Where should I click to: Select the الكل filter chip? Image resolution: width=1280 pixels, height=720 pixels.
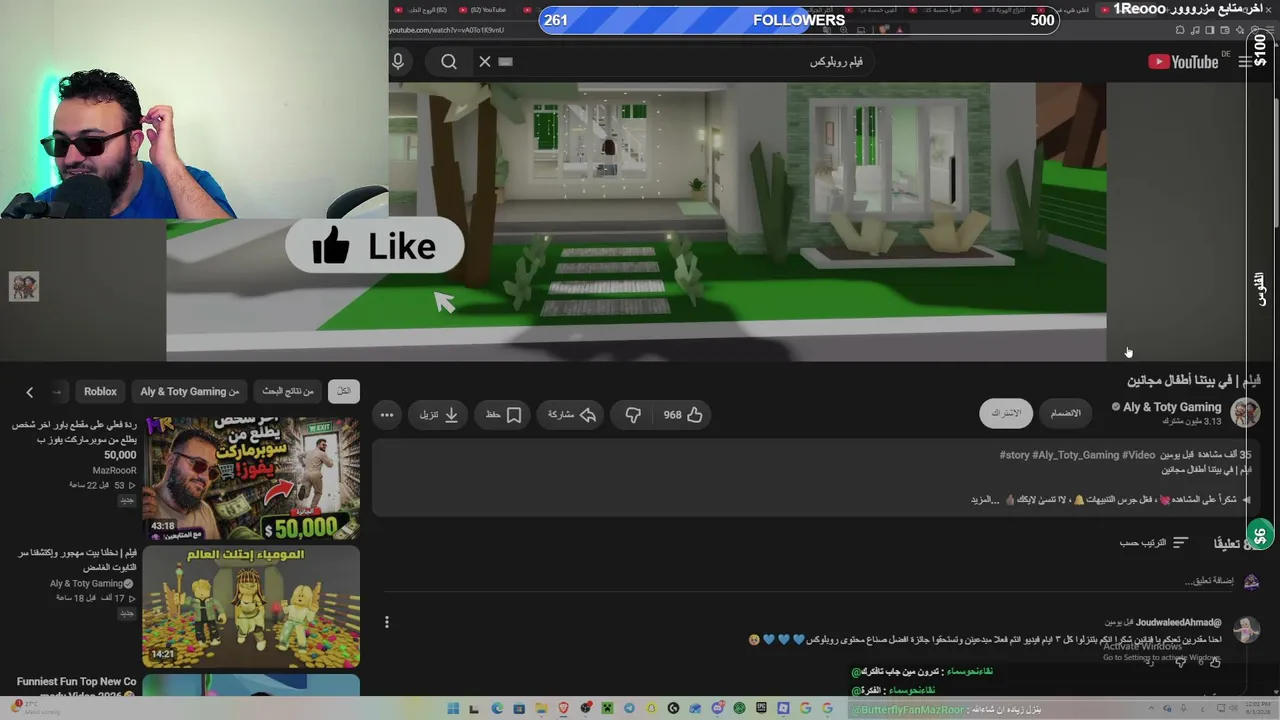point(344,391)
